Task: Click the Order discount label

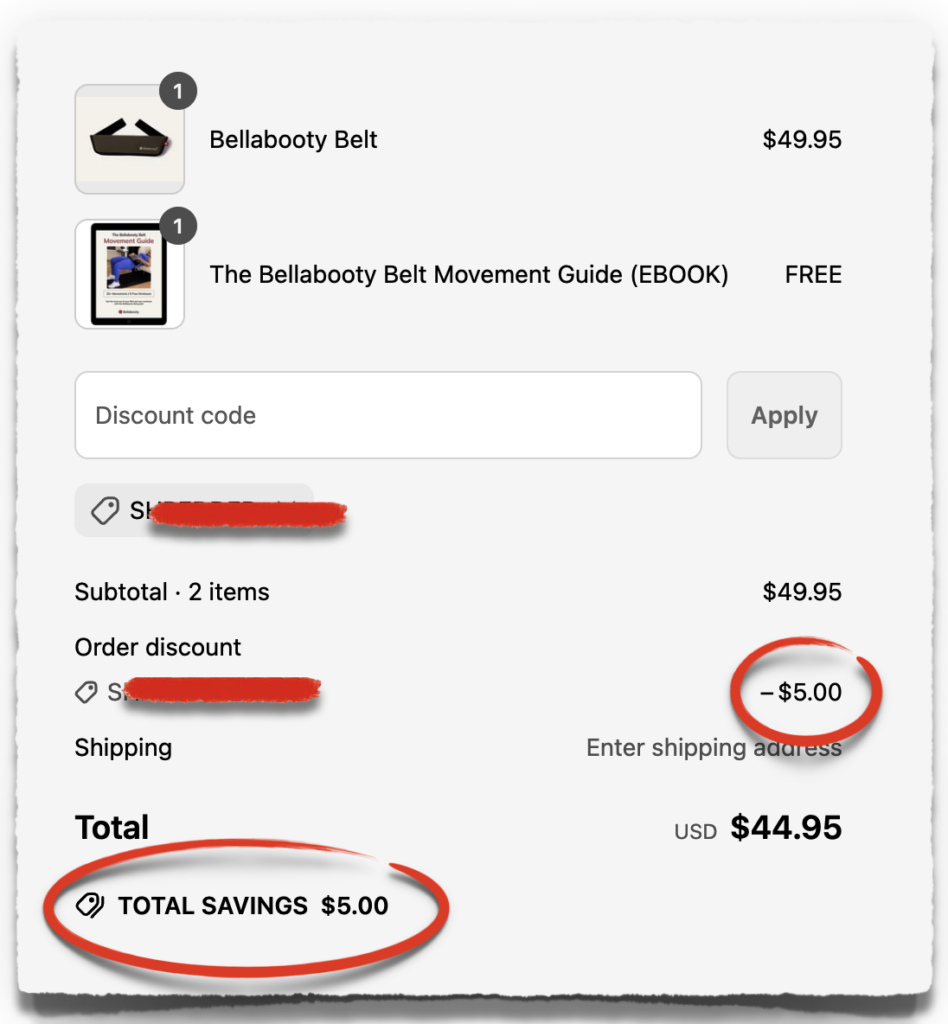Action: point(158,647)
